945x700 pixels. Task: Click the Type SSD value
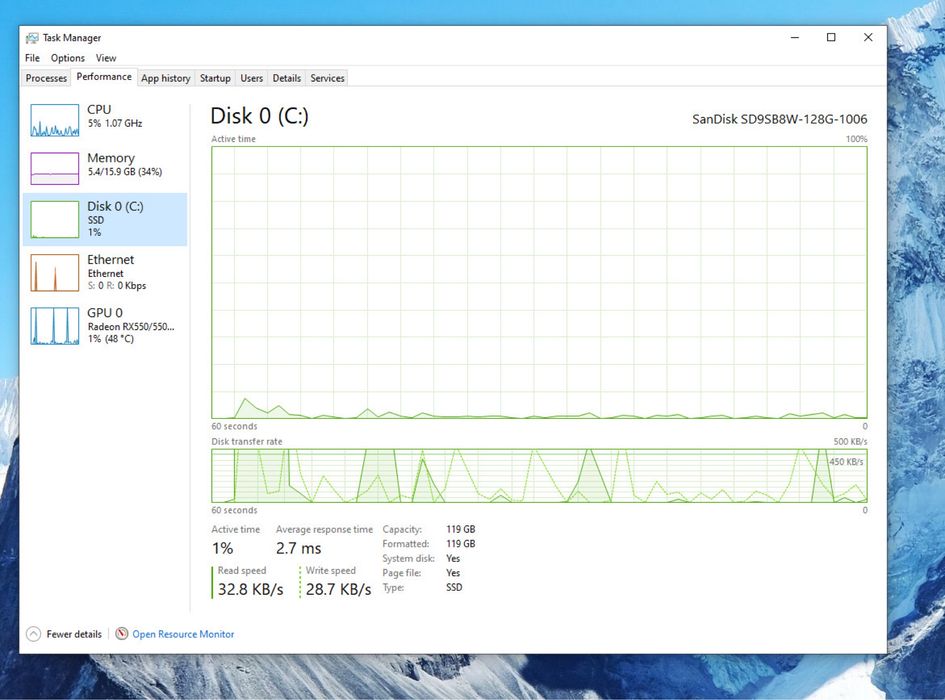454,587
